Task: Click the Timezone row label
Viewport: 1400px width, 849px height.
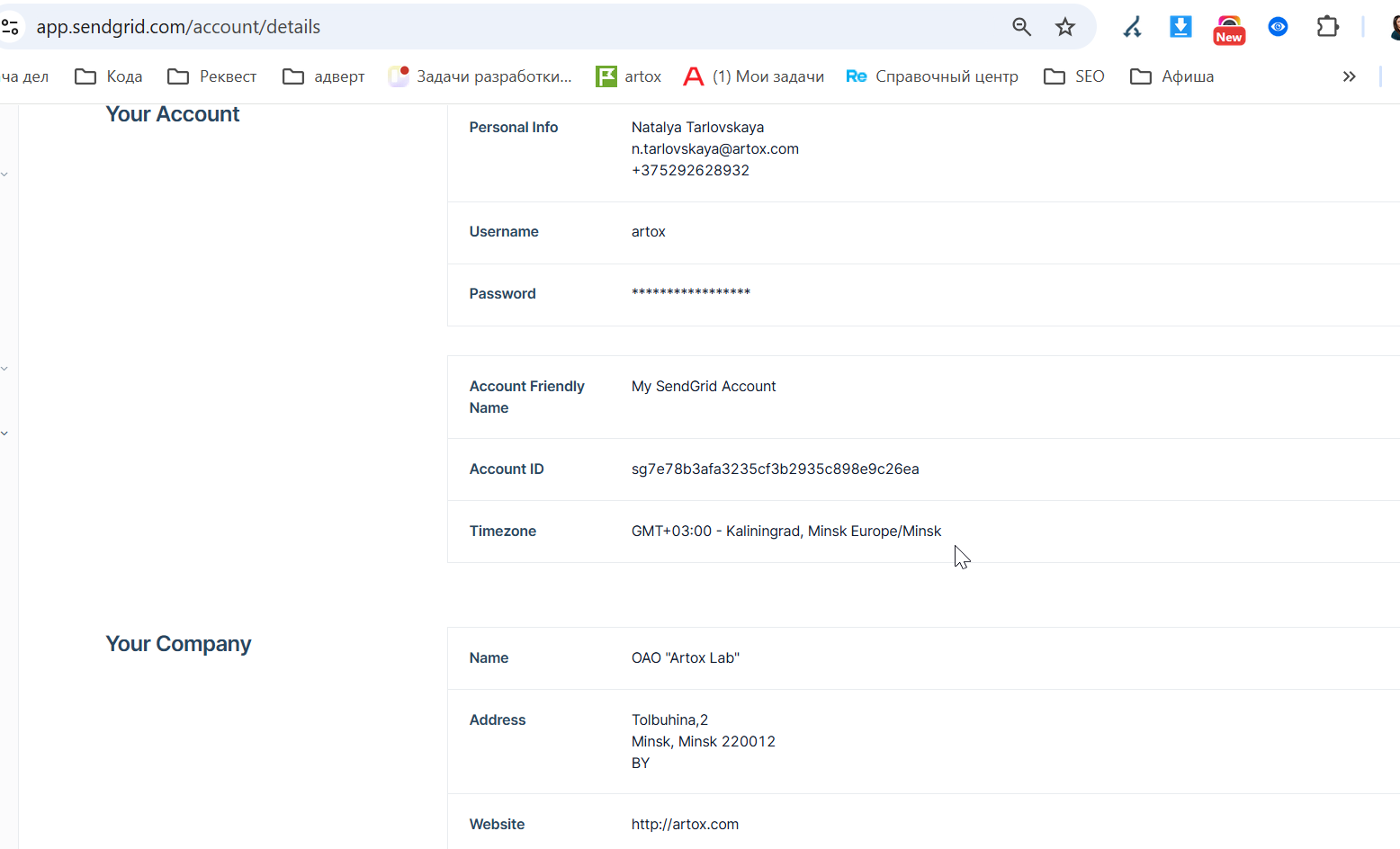Action: click(x=503, y=531)
